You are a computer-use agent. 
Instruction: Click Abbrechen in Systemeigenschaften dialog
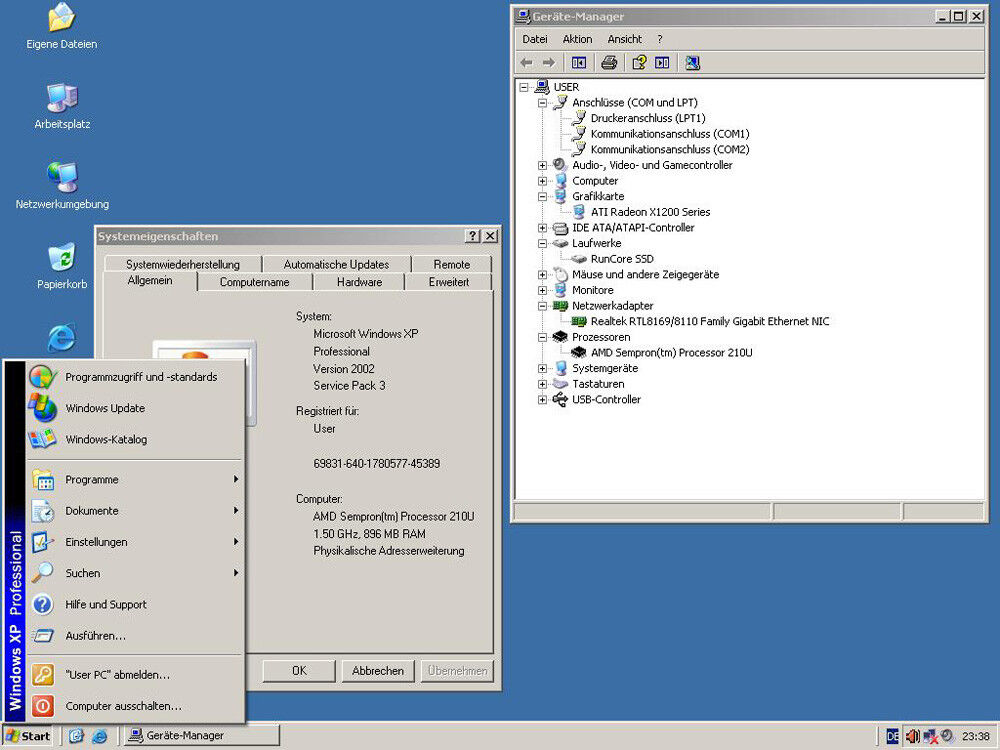click(378, 671)
